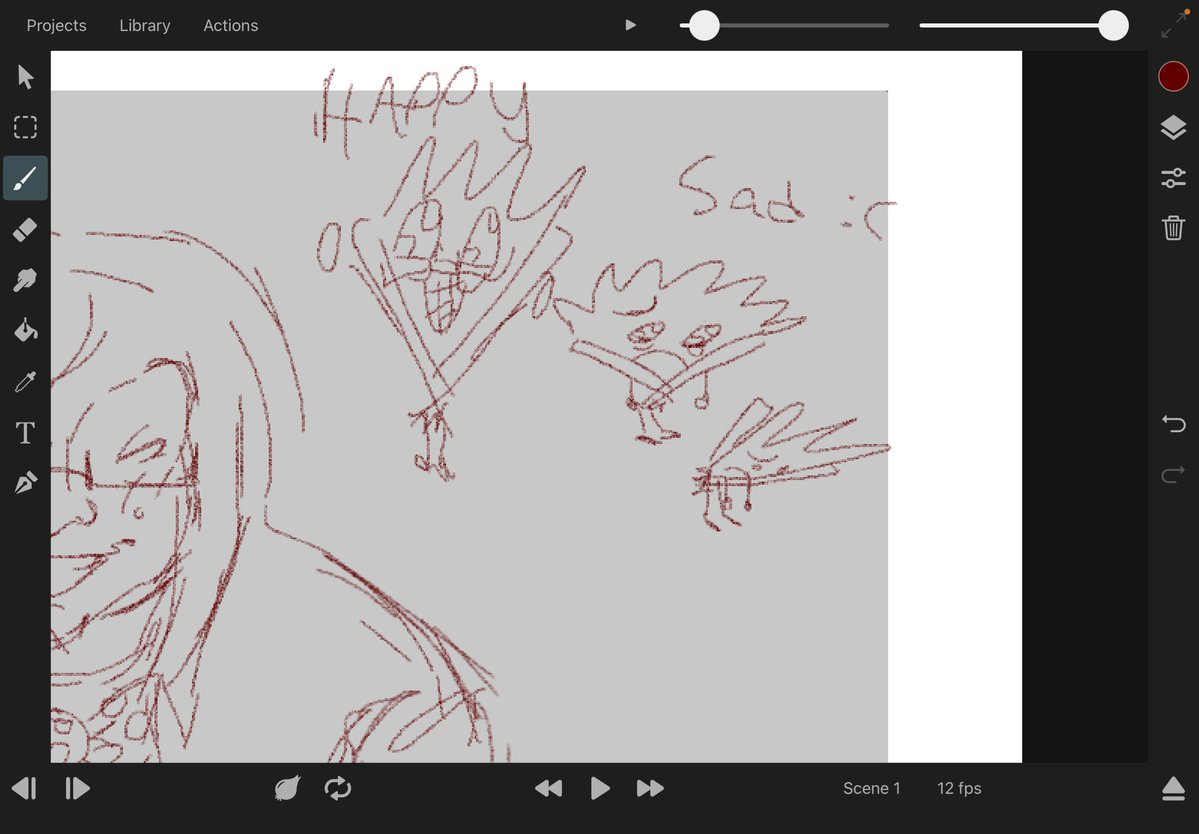The width and height of the screenshot is (1199, 834).
Task: Expand the timeline with eject icon
Action: point(1173,788)
